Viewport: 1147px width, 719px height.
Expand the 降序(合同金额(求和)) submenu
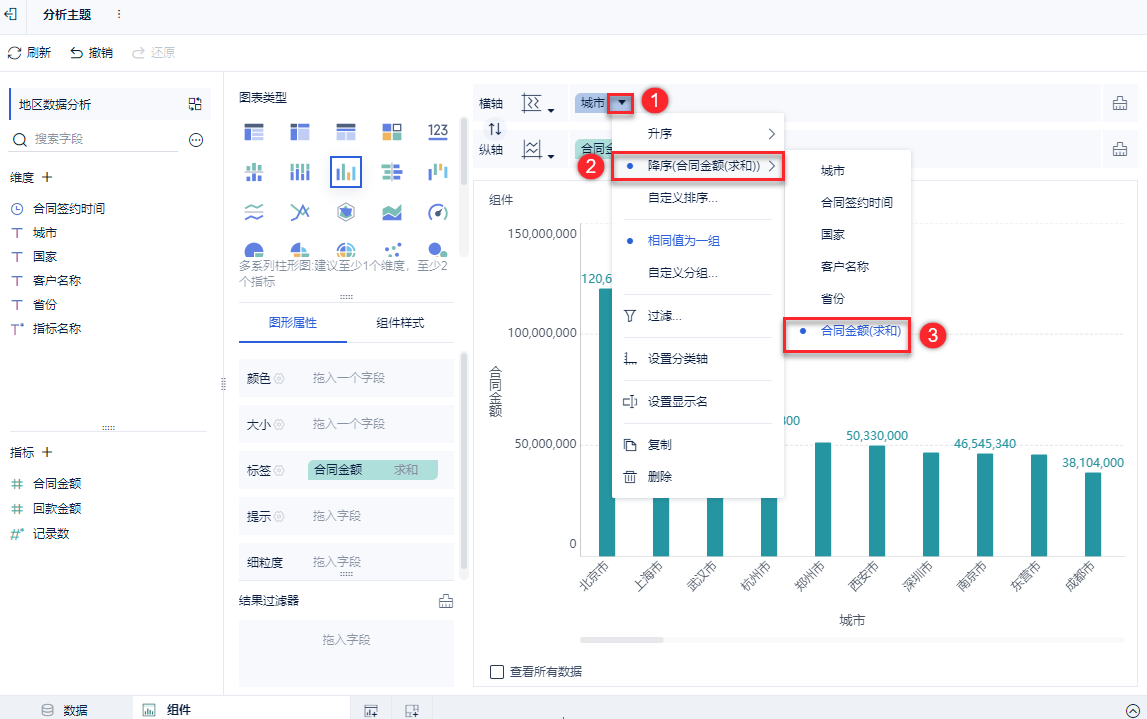pos(698,166)
